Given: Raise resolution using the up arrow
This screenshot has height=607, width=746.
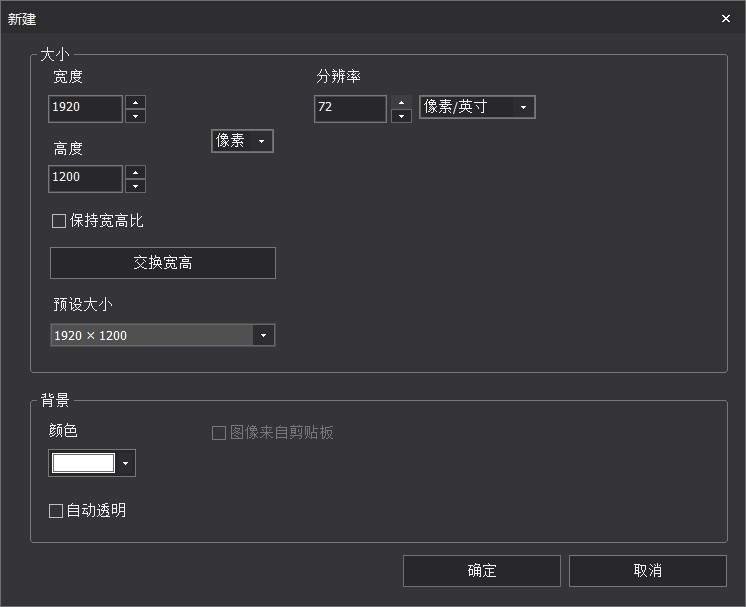Looking at the screenshot, I should coord(401,102).
